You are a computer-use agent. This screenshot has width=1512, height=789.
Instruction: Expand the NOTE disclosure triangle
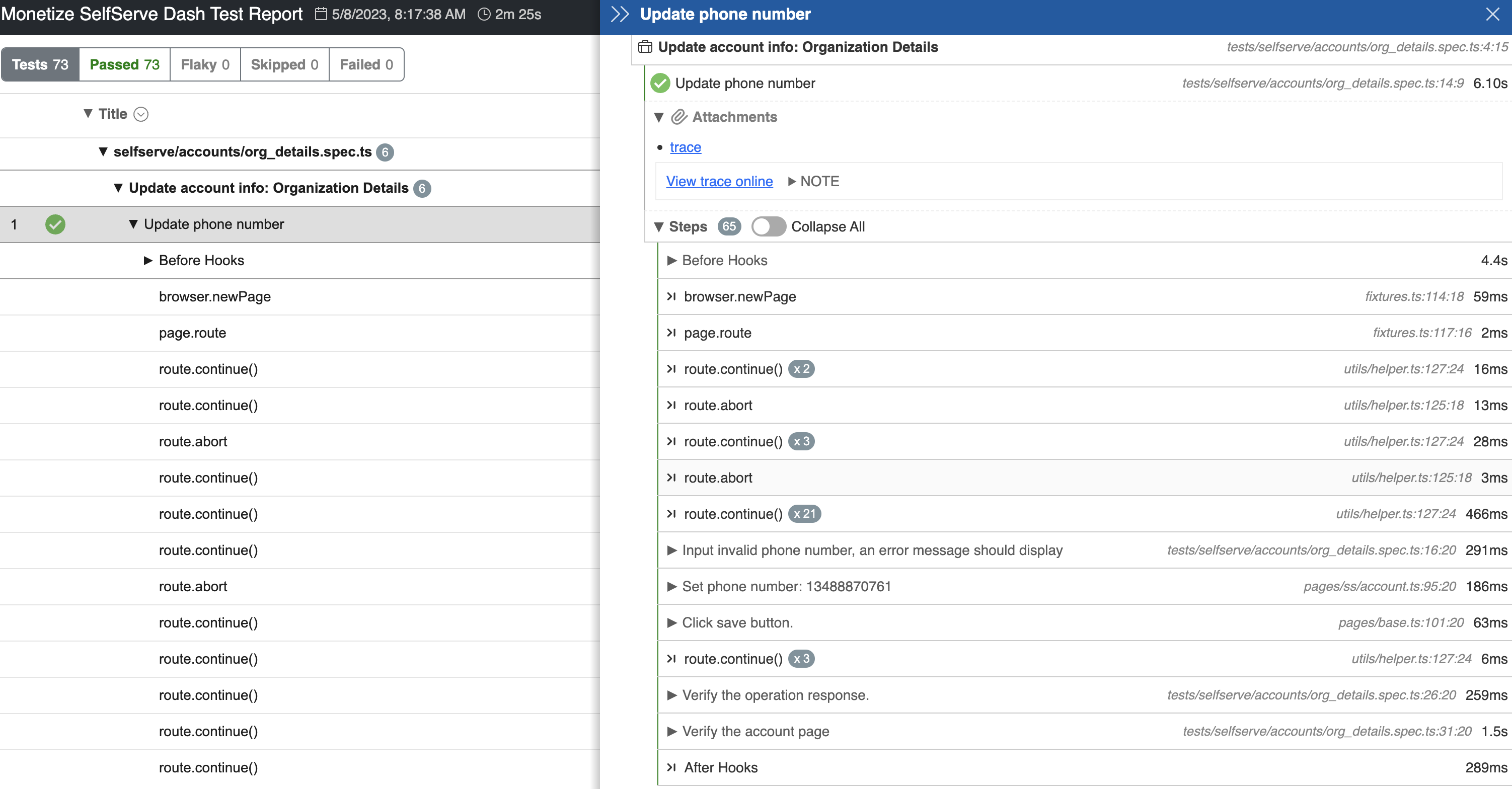point(792,181)
